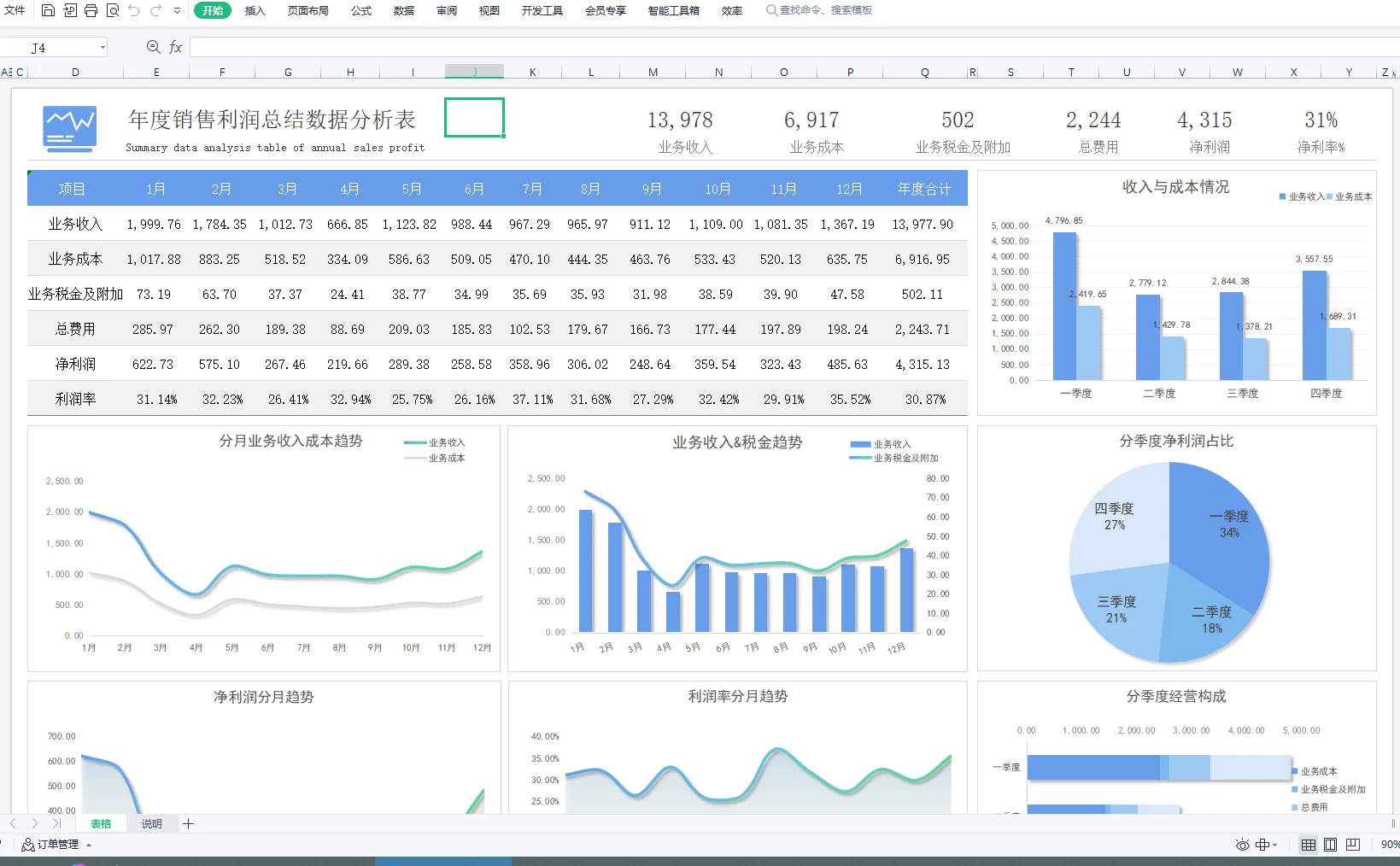Click the Print icon in quick toolbar
Screen dimensions: 1400x866
pyautogui.click(x=91, y=10)
